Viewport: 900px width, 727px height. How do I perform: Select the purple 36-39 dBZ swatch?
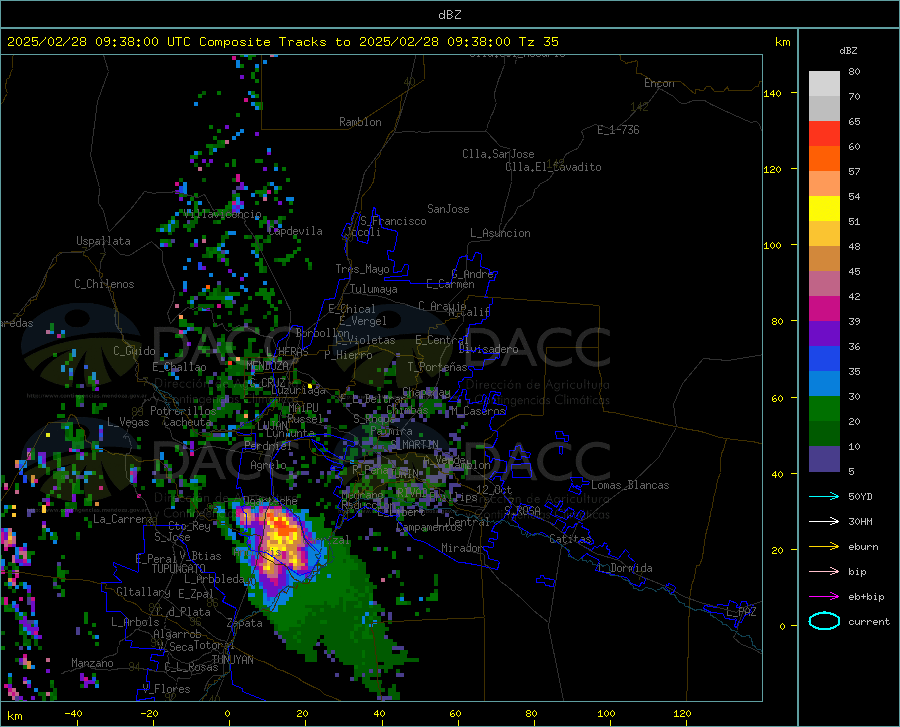(x=824, y=334)
